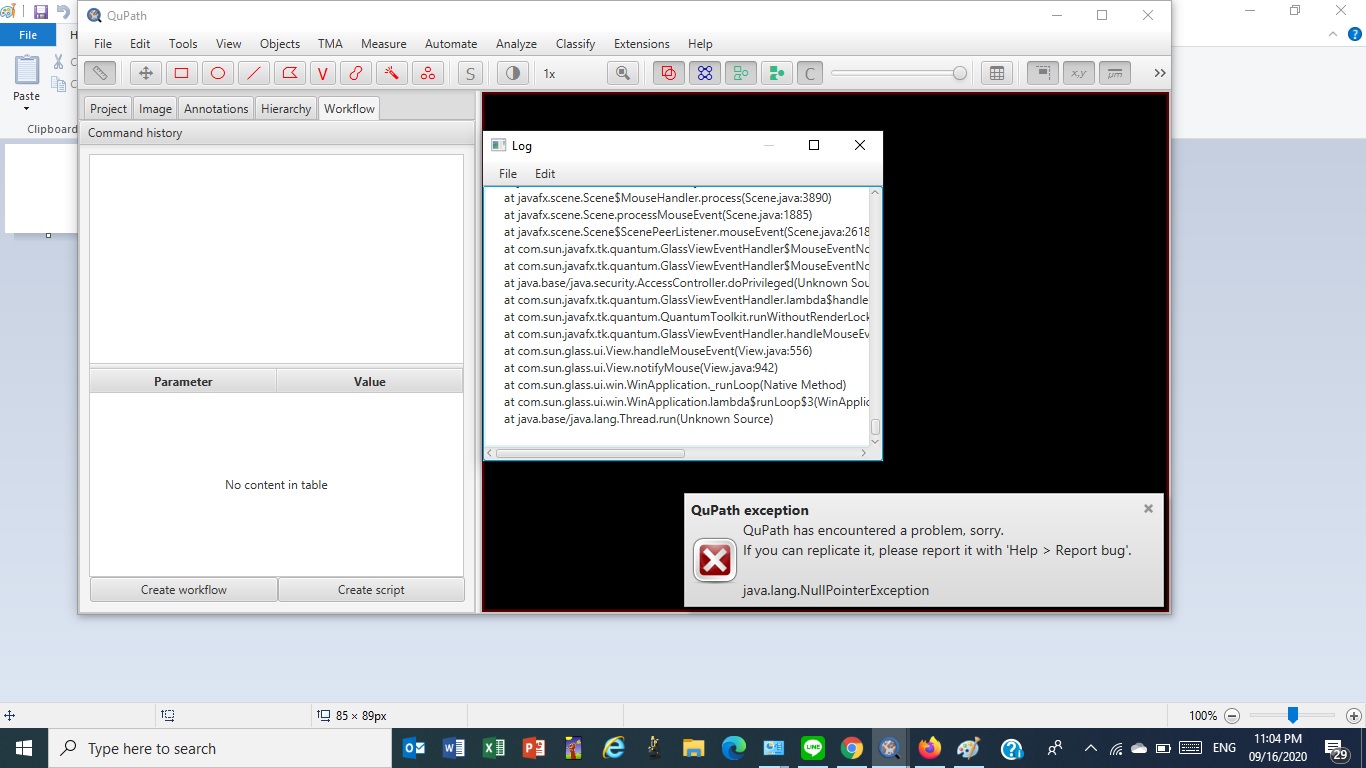Select the Move tool
1366x768 pixels.
144,72
